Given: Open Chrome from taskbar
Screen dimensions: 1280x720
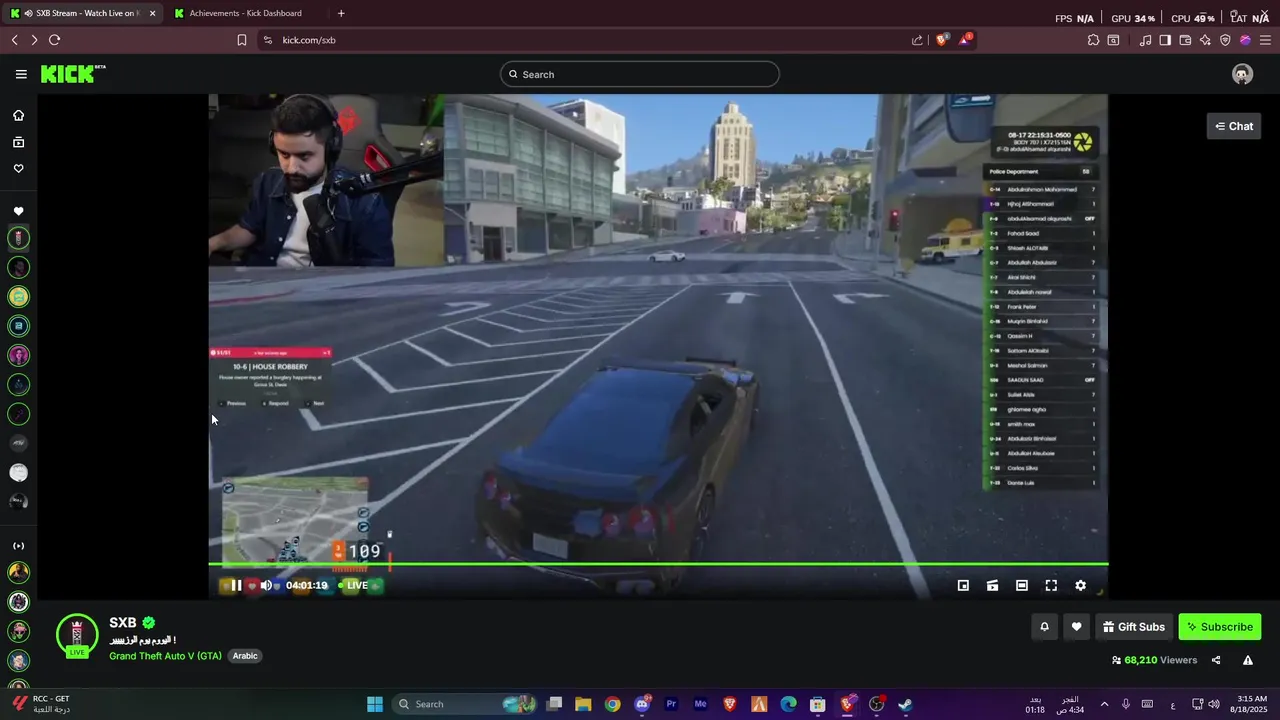Looking at the screenshot, I should 612,704.
